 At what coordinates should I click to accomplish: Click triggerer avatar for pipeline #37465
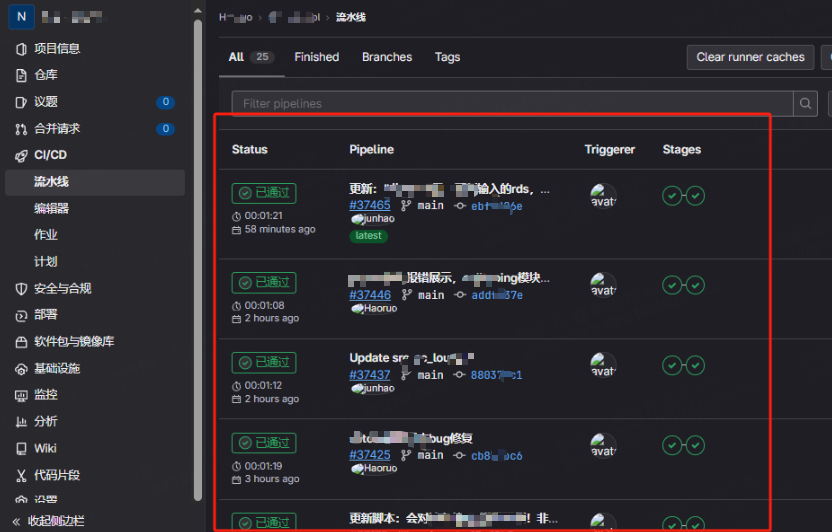pyautogui.click(x=603, y=196)
